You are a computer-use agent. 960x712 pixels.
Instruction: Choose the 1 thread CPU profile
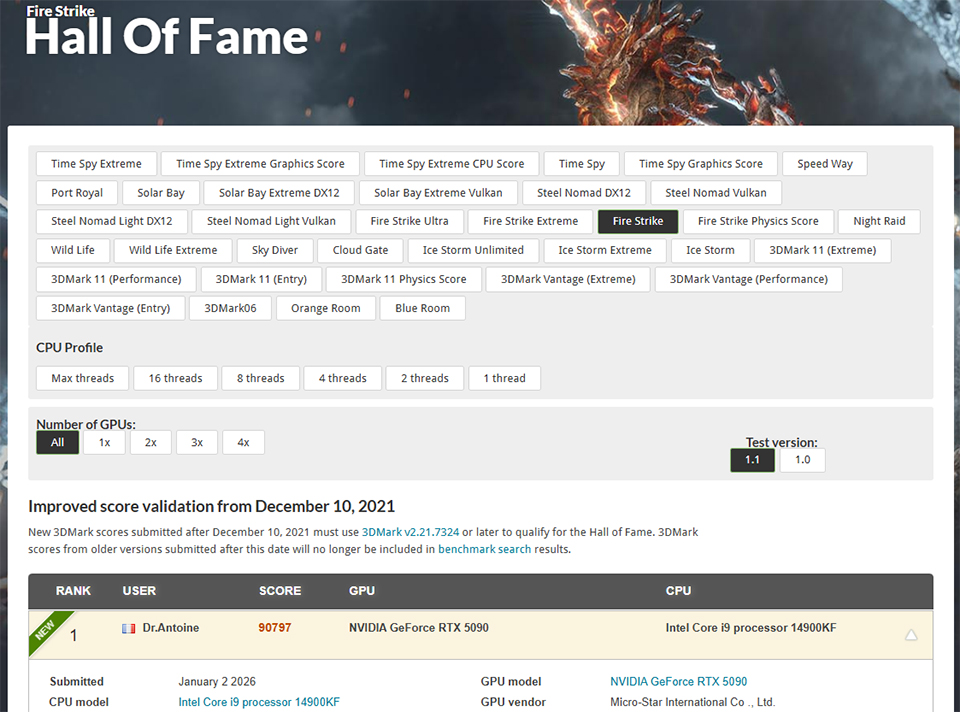pos(505,378)
